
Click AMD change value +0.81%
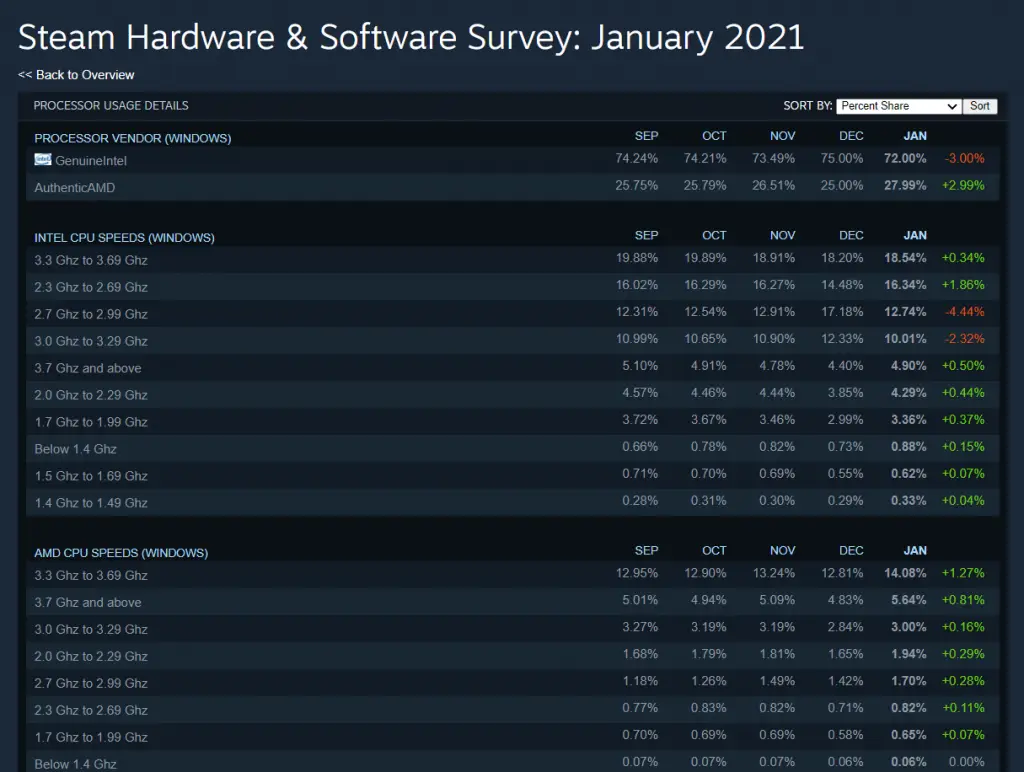(963, 600)
